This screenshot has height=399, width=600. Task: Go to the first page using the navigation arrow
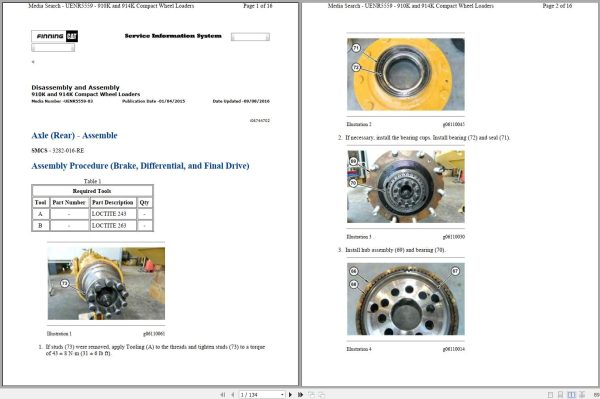(223, 394)
